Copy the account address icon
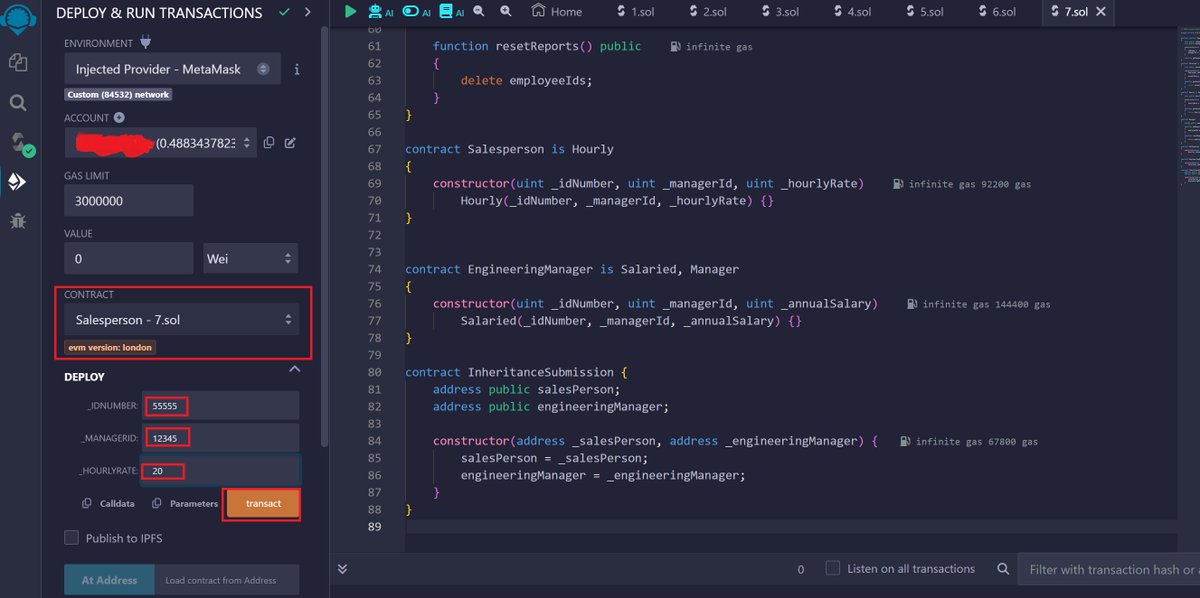This screenshot has width=1200, height=598. click(269, 143)
